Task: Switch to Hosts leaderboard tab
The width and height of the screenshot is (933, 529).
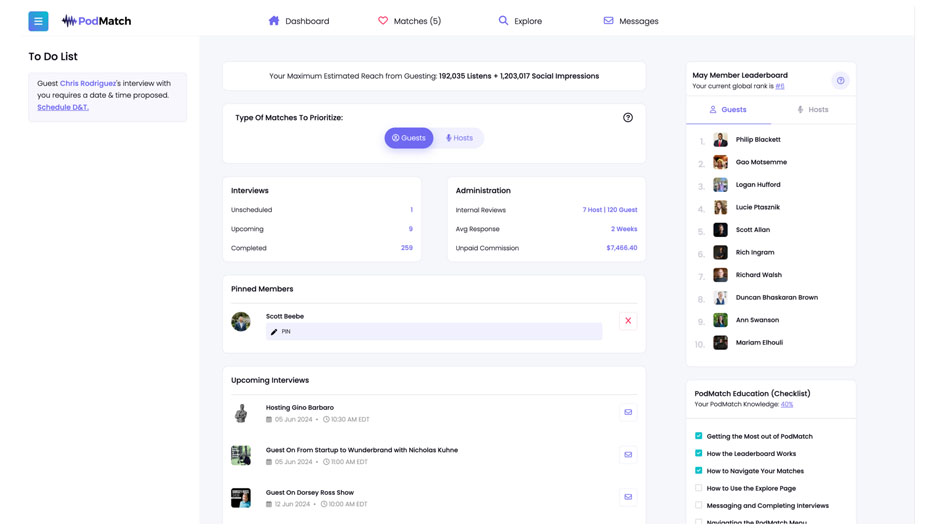Action: point(812,110)
